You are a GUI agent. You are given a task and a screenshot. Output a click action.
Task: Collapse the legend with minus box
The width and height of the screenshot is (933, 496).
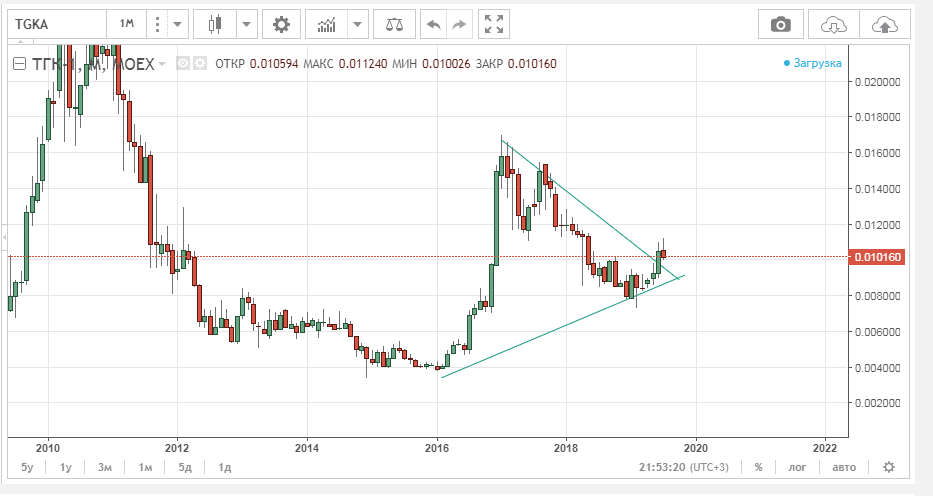[x=19, y=63]
